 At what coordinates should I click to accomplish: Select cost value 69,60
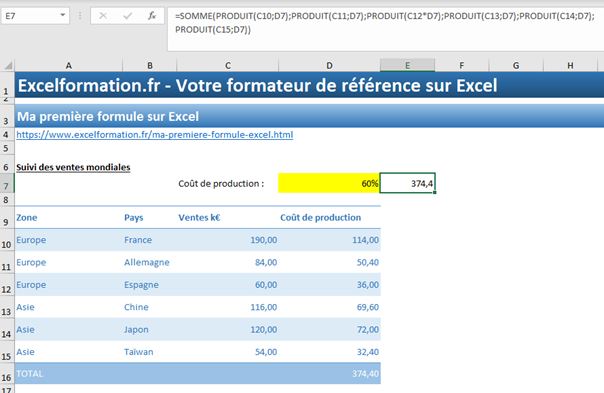point(329,307)
